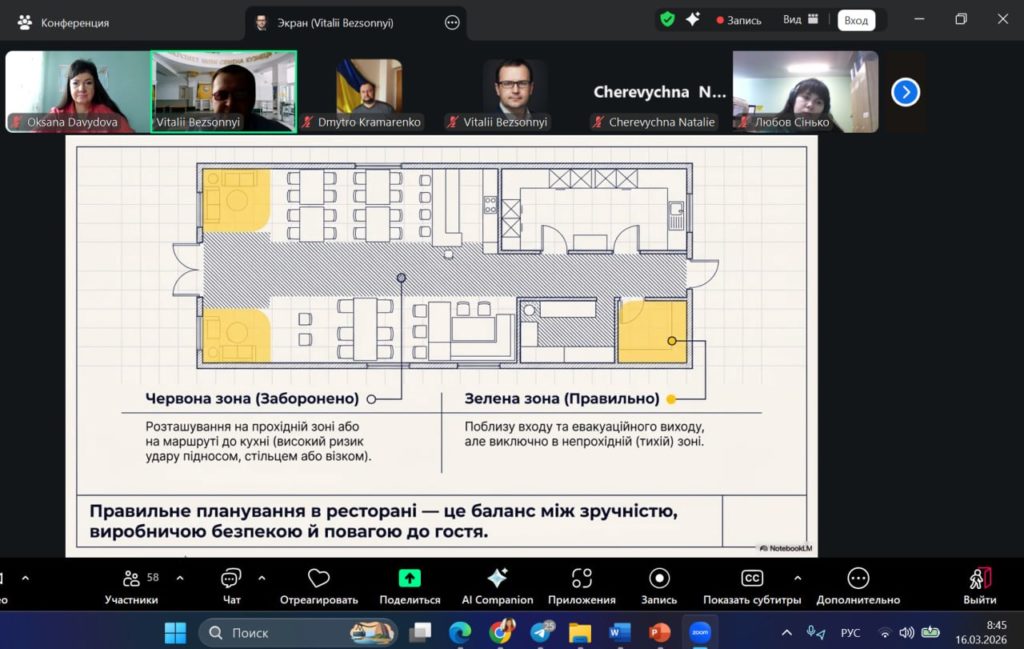Screen dimensions: 1024x649
Task: Click the green encryption shield icon
Action: coord(667,19)
